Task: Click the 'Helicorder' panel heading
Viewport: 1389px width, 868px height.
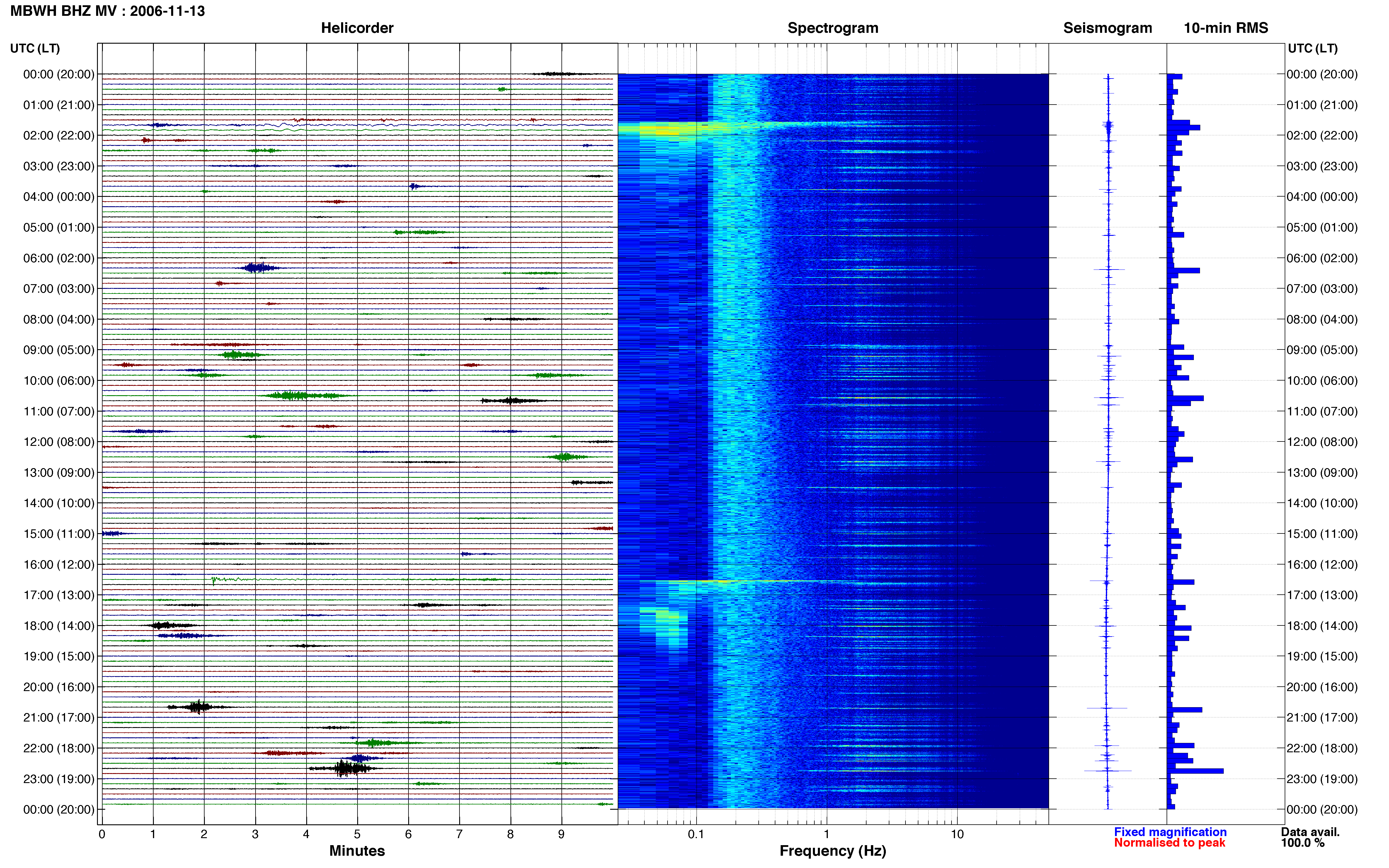Action: point(357,28)
